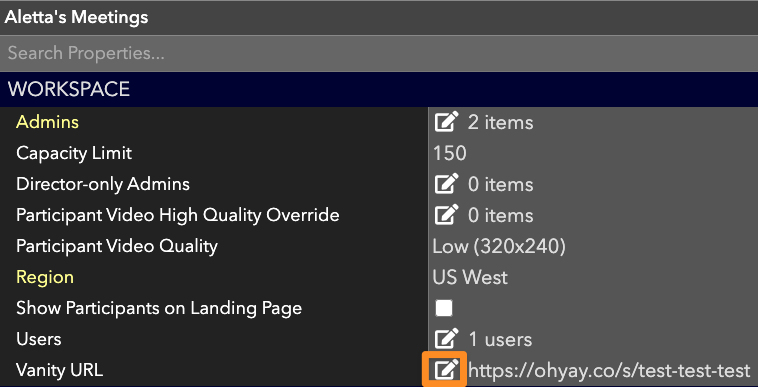
Task: Click "0 items" in the High Quality Override row
Action: tap(500, 215)
